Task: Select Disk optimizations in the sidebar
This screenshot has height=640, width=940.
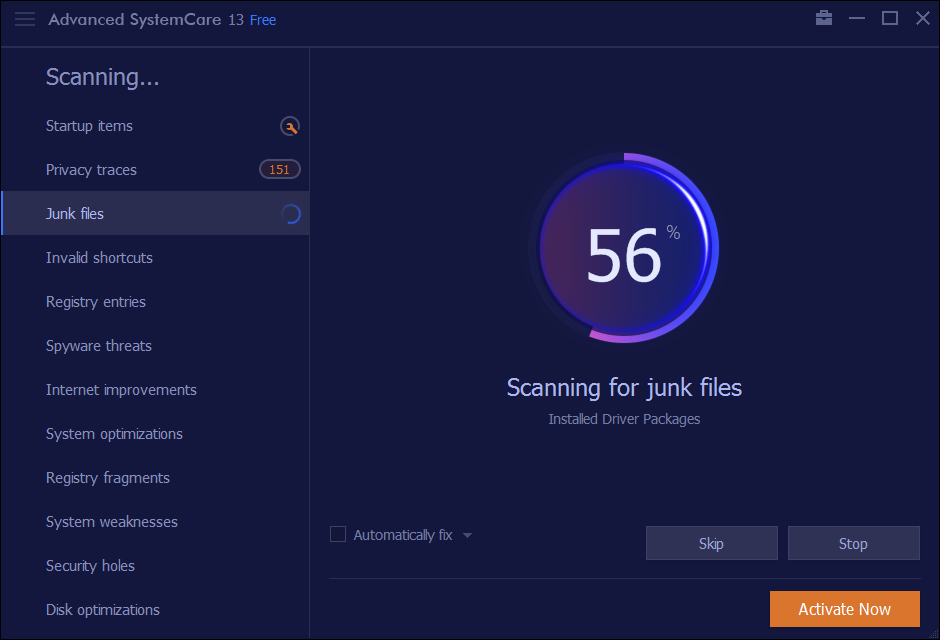Action: tap(103, 610)
